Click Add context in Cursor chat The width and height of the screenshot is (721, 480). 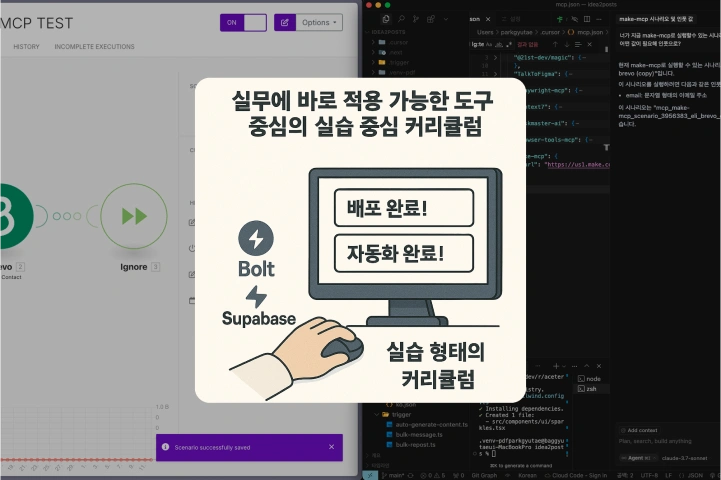click(640, 430)
